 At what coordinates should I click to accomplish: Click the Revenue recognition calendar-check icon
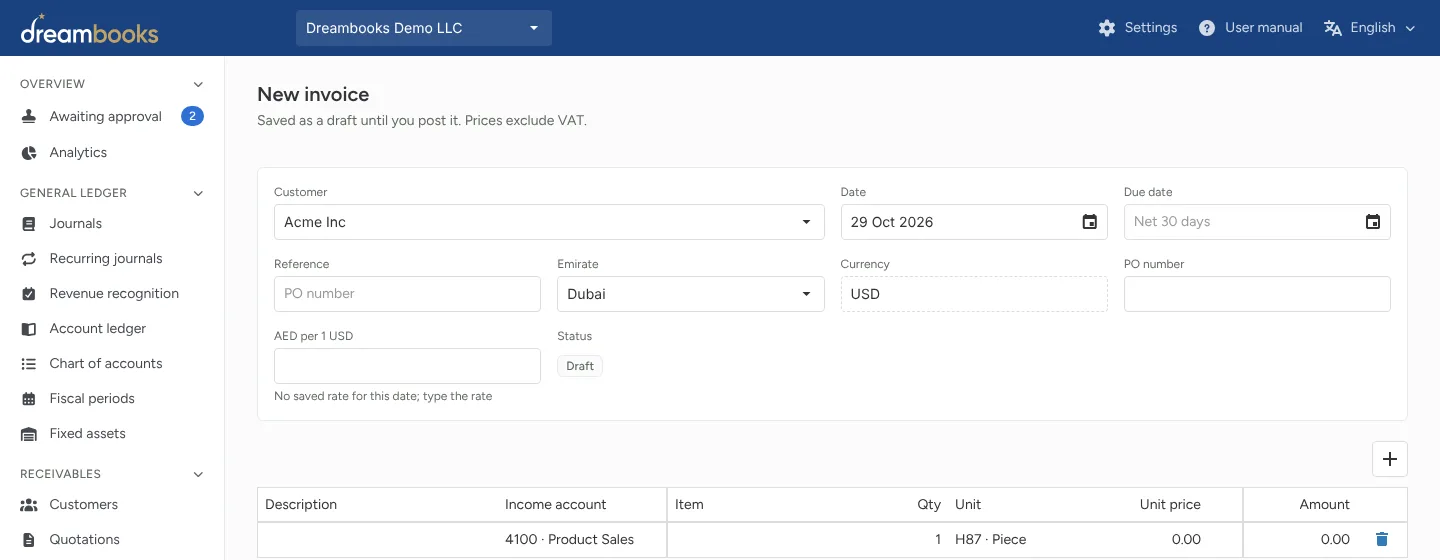coord(29,294)
